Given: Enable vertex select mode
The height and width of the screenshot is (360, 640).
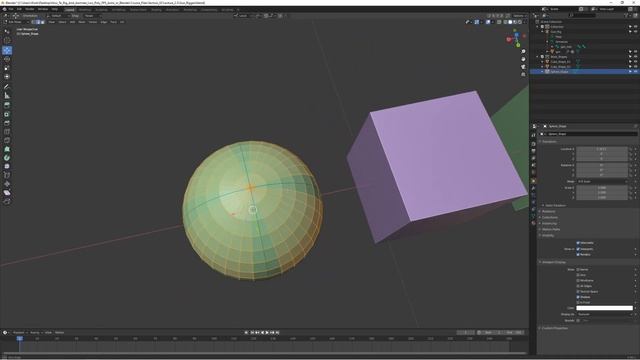Looking at the screenshot, I should pyautogui.click(x=33, y=22).
